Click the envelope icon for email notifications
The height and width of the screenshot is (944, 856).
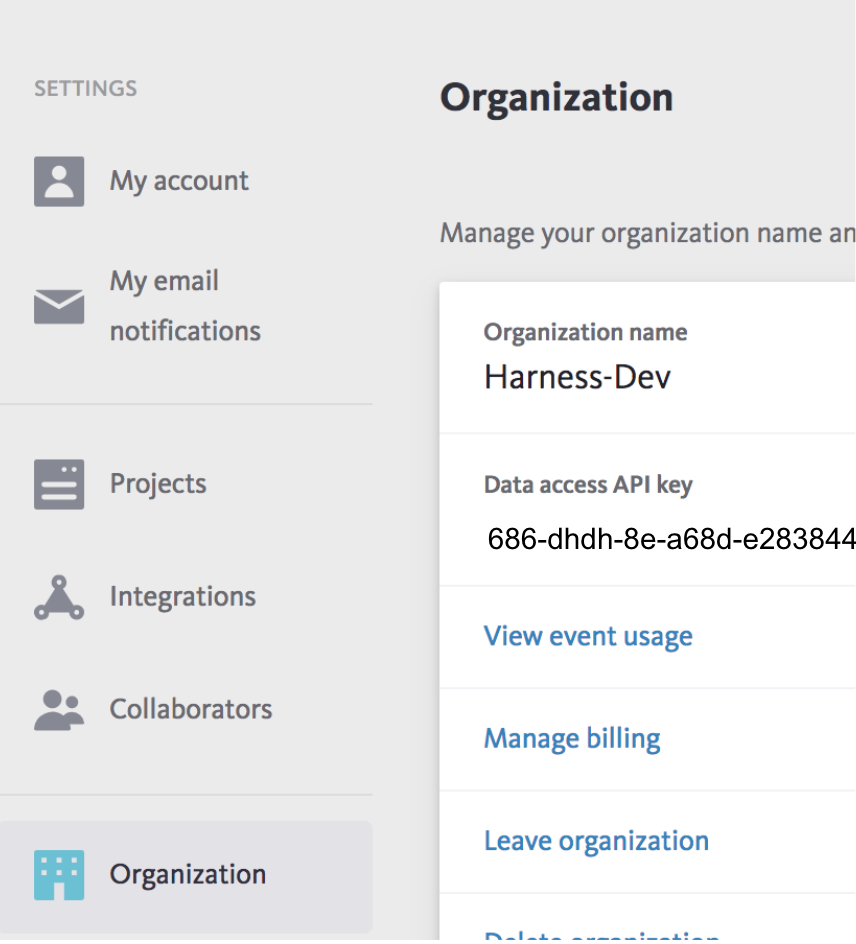coord(59,306)
